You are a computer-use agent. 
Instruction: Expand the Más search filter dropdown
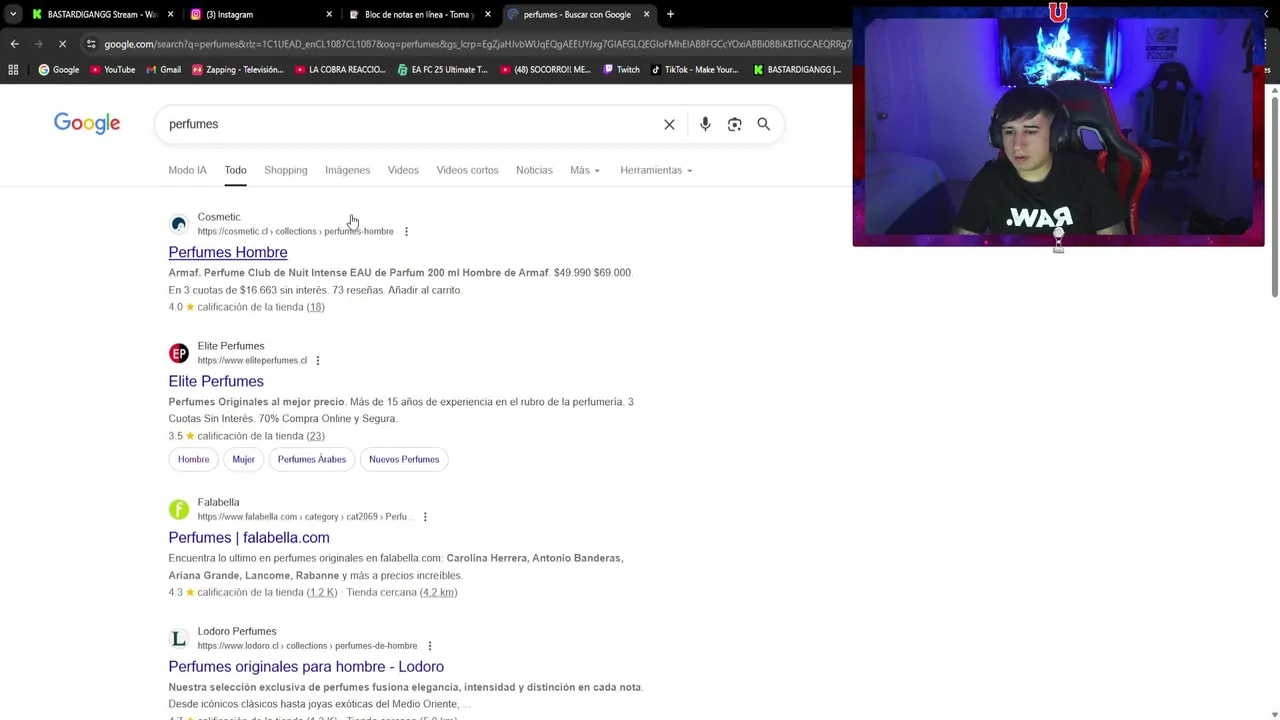(x=585, y=170)
